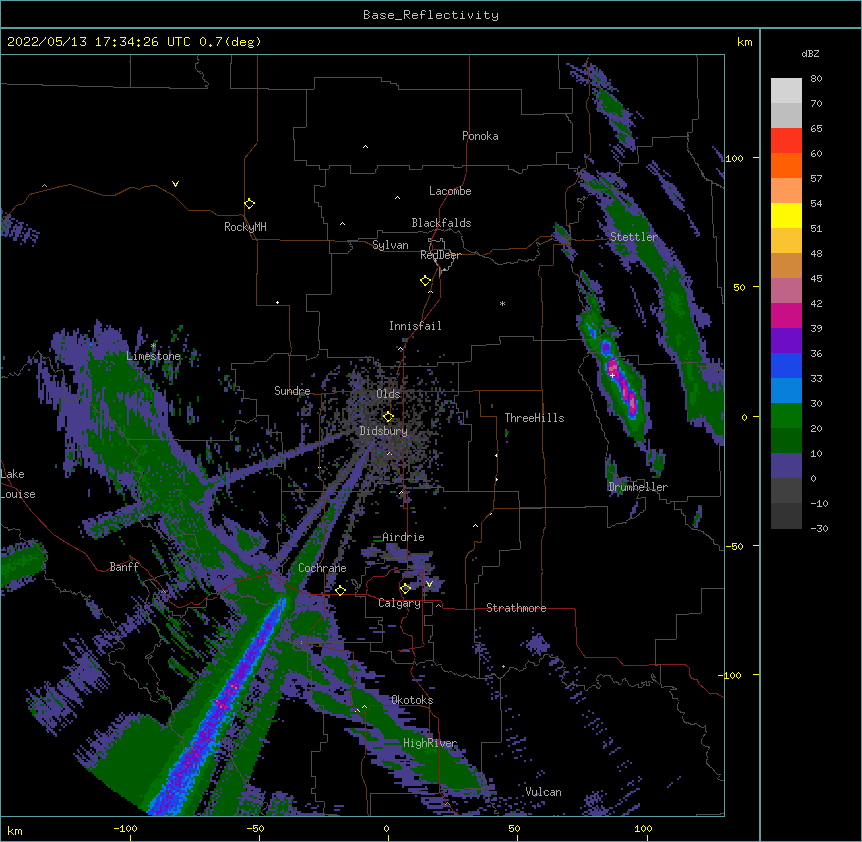Screen dimensions: 862x842
Task: Click the -100 tick on bottom axis
Action: point(125,828)
